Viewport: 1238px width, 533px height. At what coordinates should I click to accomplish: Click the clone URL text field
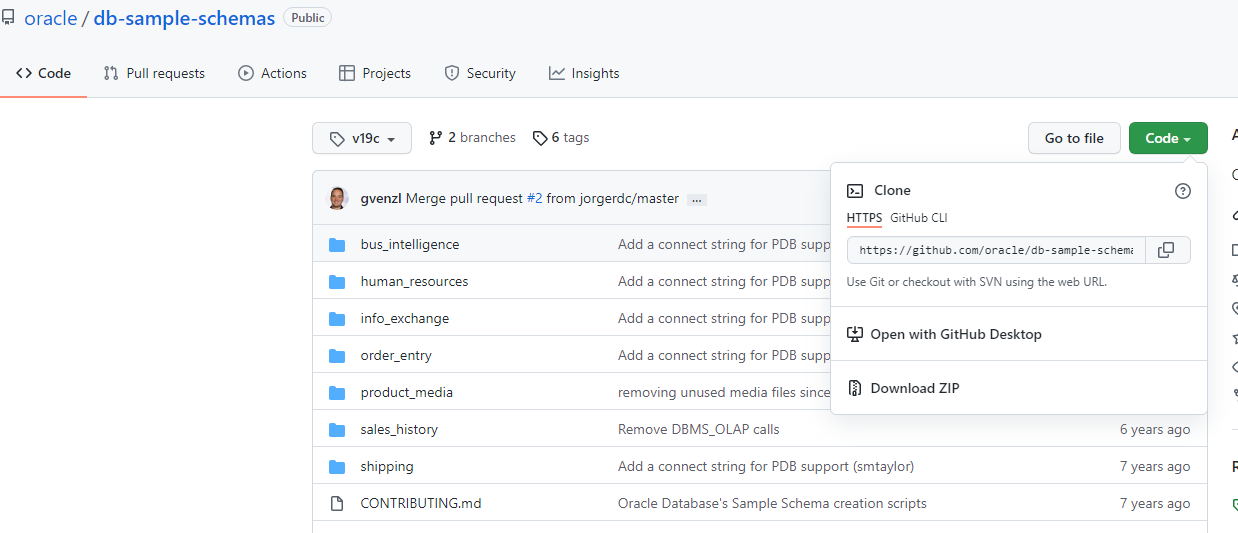[x=996, y=250]
